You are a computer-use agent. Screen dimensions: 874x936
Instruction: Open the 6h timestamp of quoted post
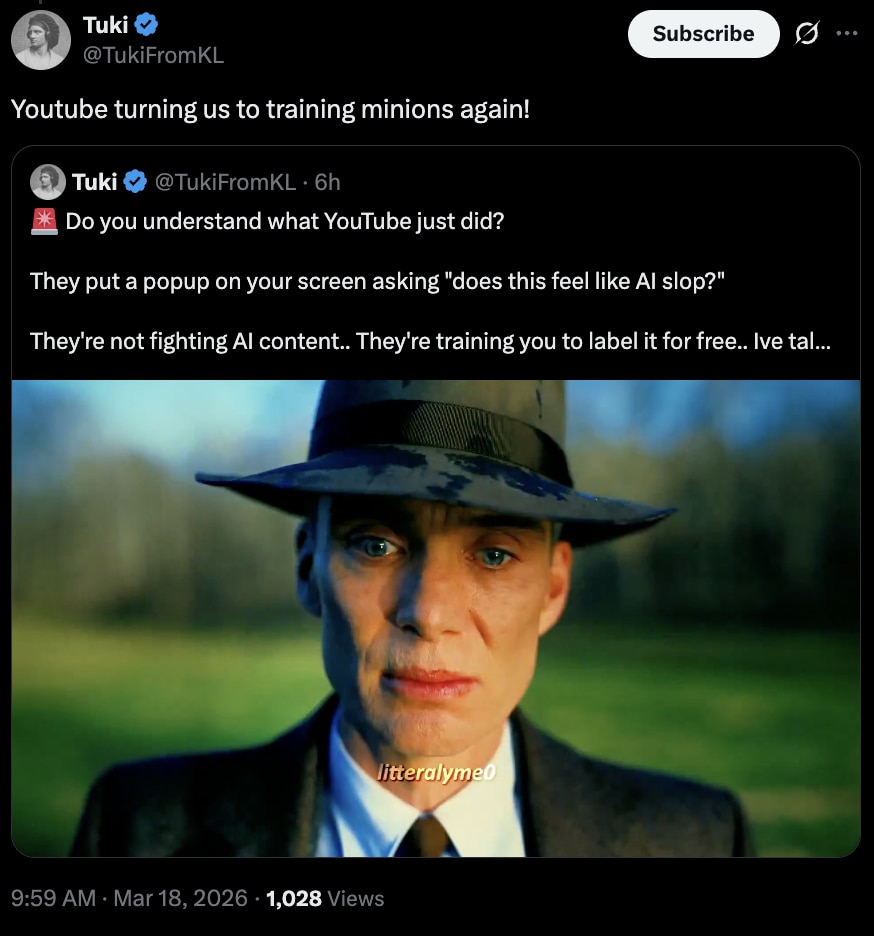point(327,182)
